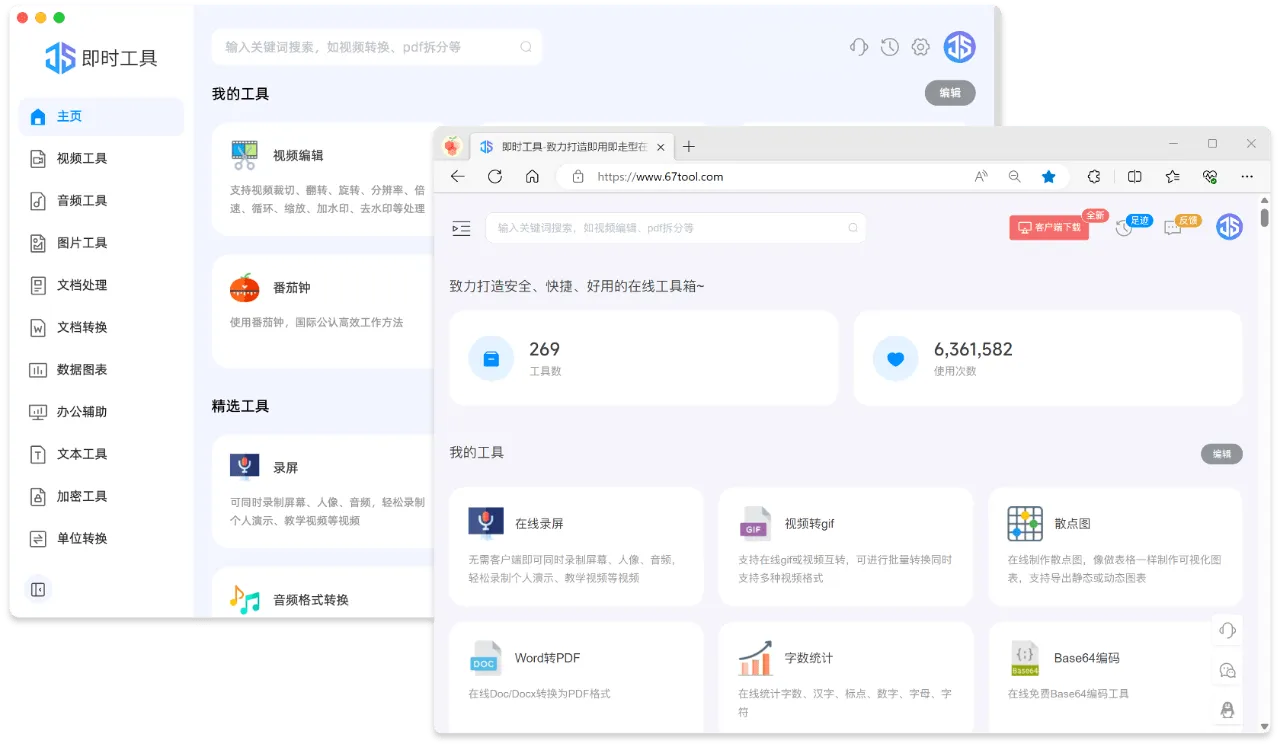The height and width of the screenshot is (746, 1280).
Task: Open the 番茄钟 tomato timer tool
Action: tap(322, 311)
